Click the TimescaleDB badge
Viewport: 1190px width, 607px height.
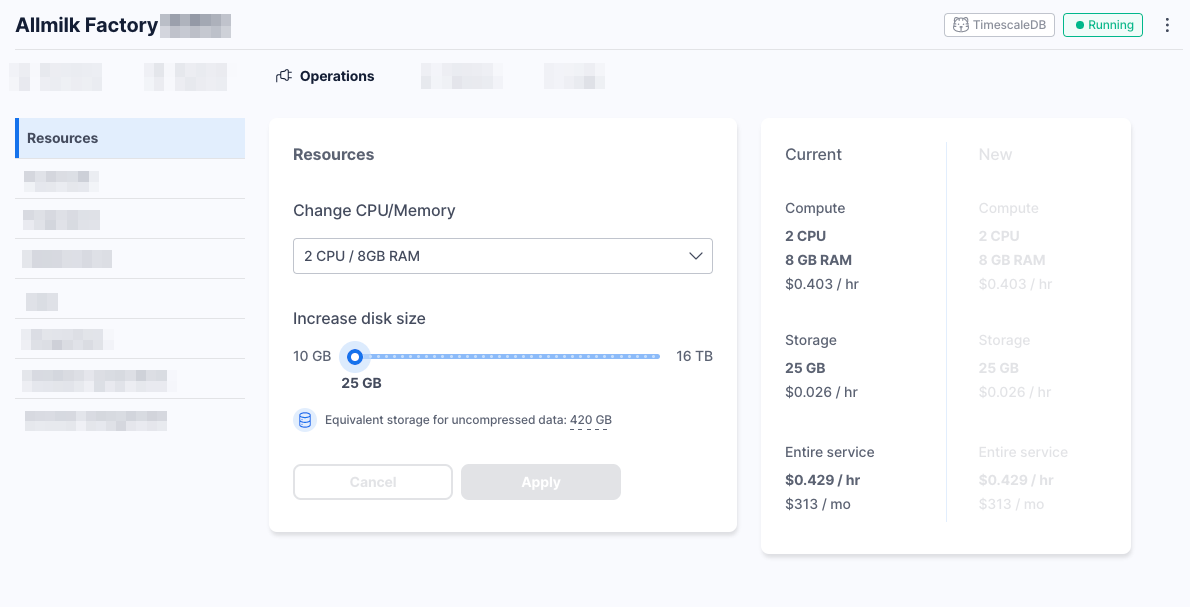tap(999, 25)
